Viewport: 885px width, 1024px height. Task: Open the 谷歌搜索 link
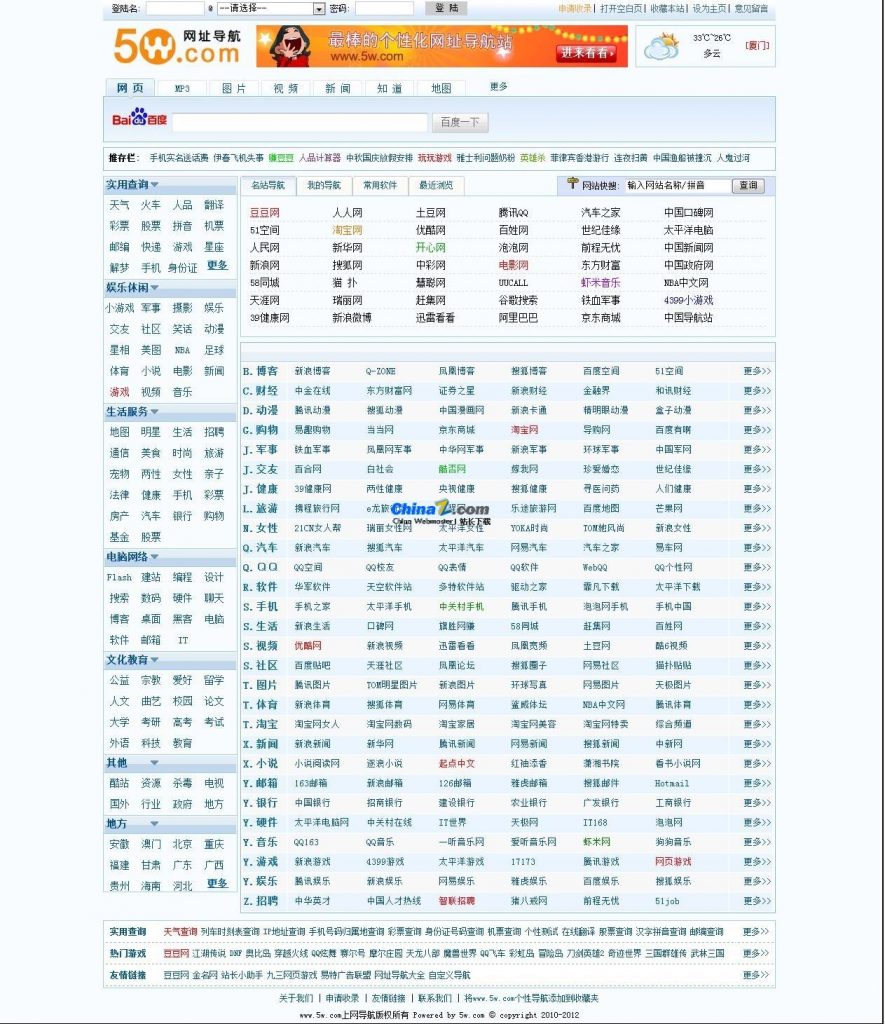(x=519, y=300)
